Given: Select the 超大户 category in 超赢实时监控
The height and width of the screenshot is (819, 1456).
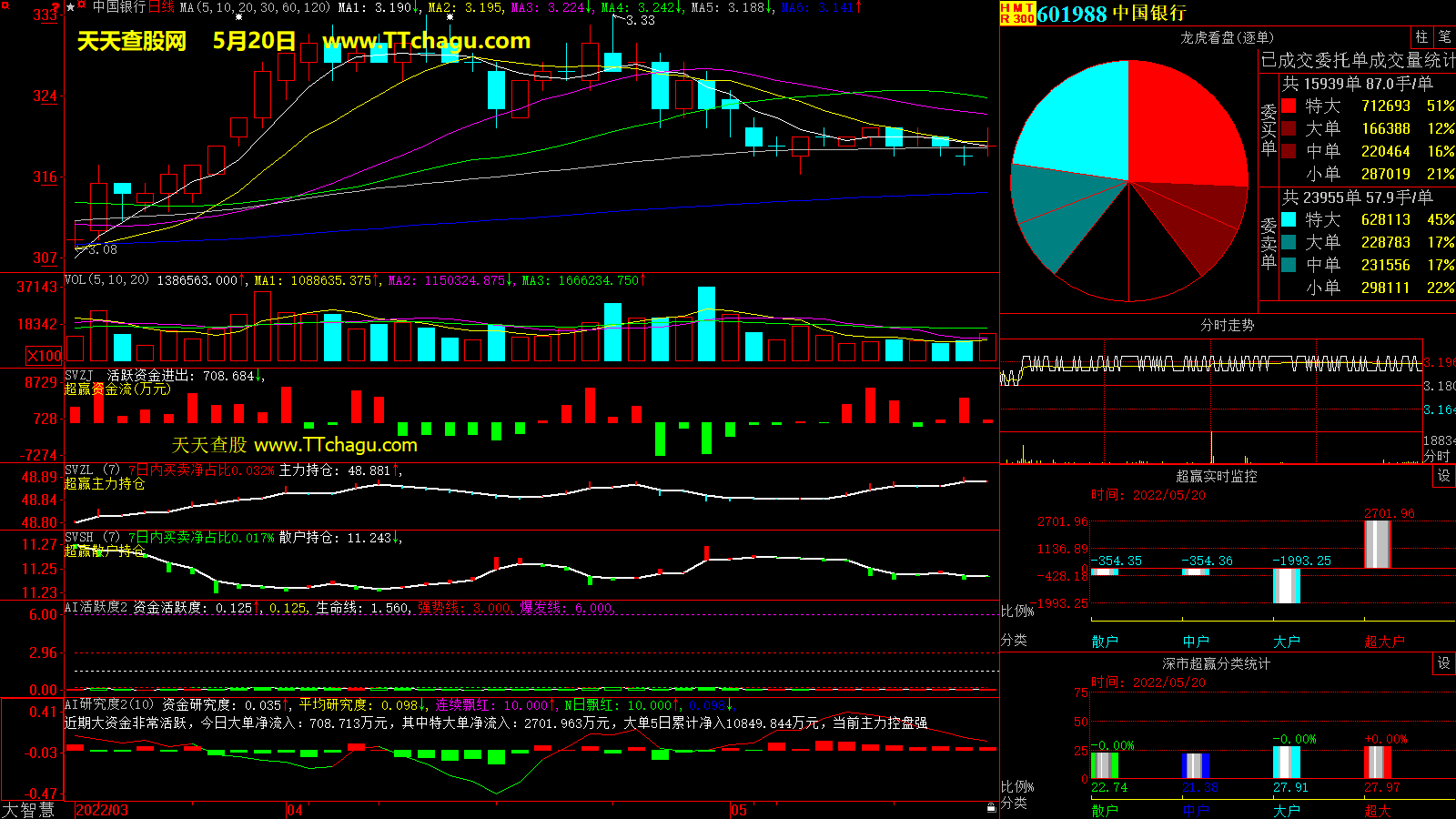Looking at the screenshot, I should pyautogui.click(x=1384, y=642).
